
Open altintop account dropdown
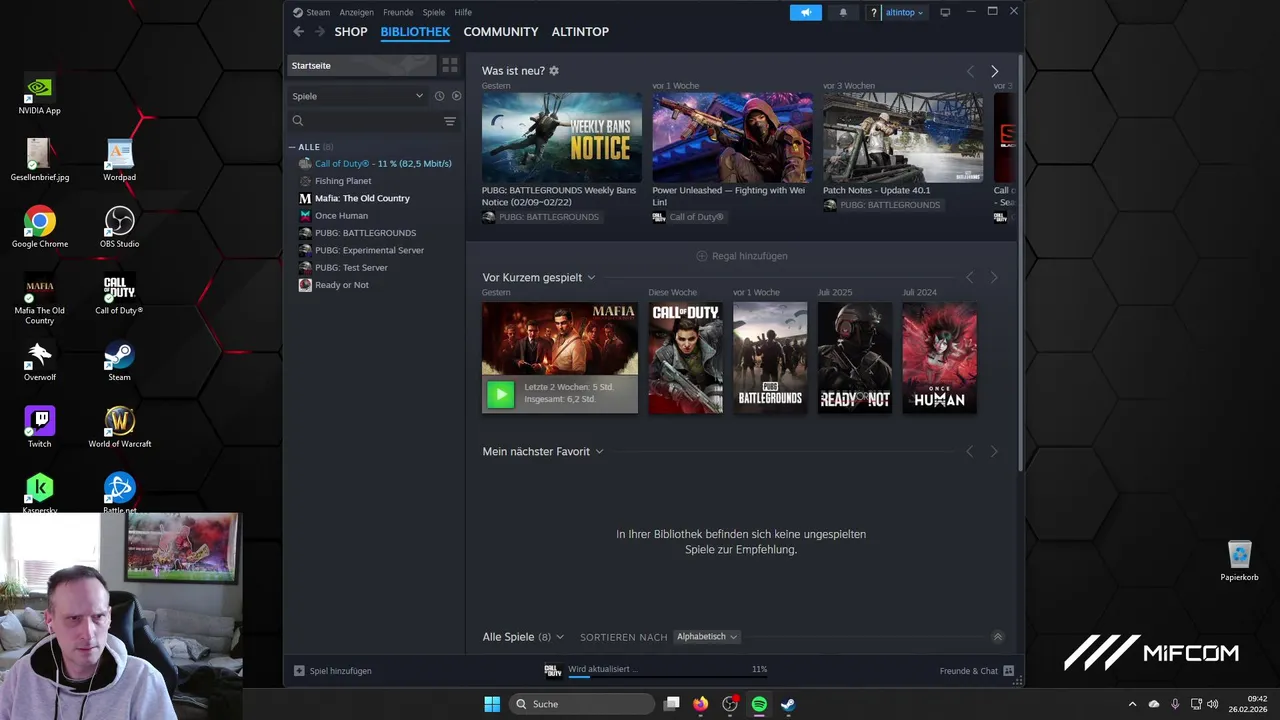(904, 12)
